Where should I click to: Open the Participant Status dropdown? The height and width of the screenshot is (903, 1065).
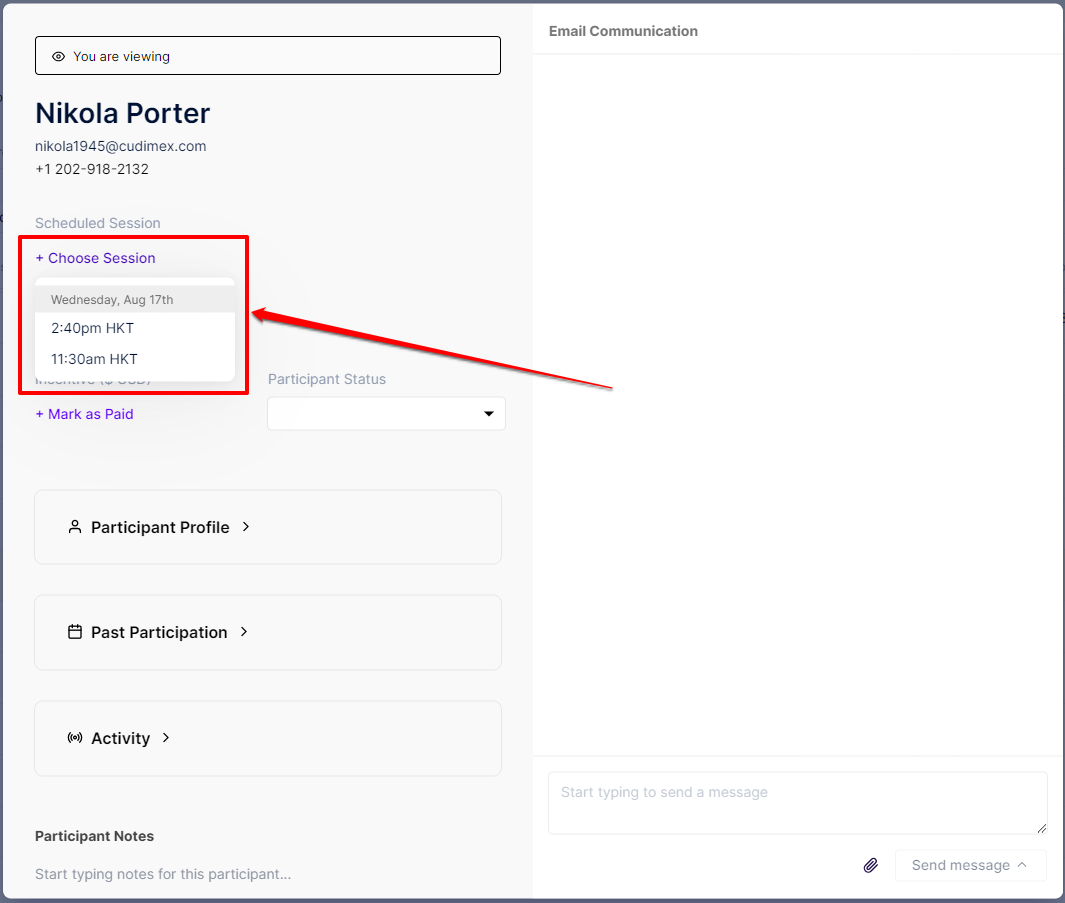(386, 413)
